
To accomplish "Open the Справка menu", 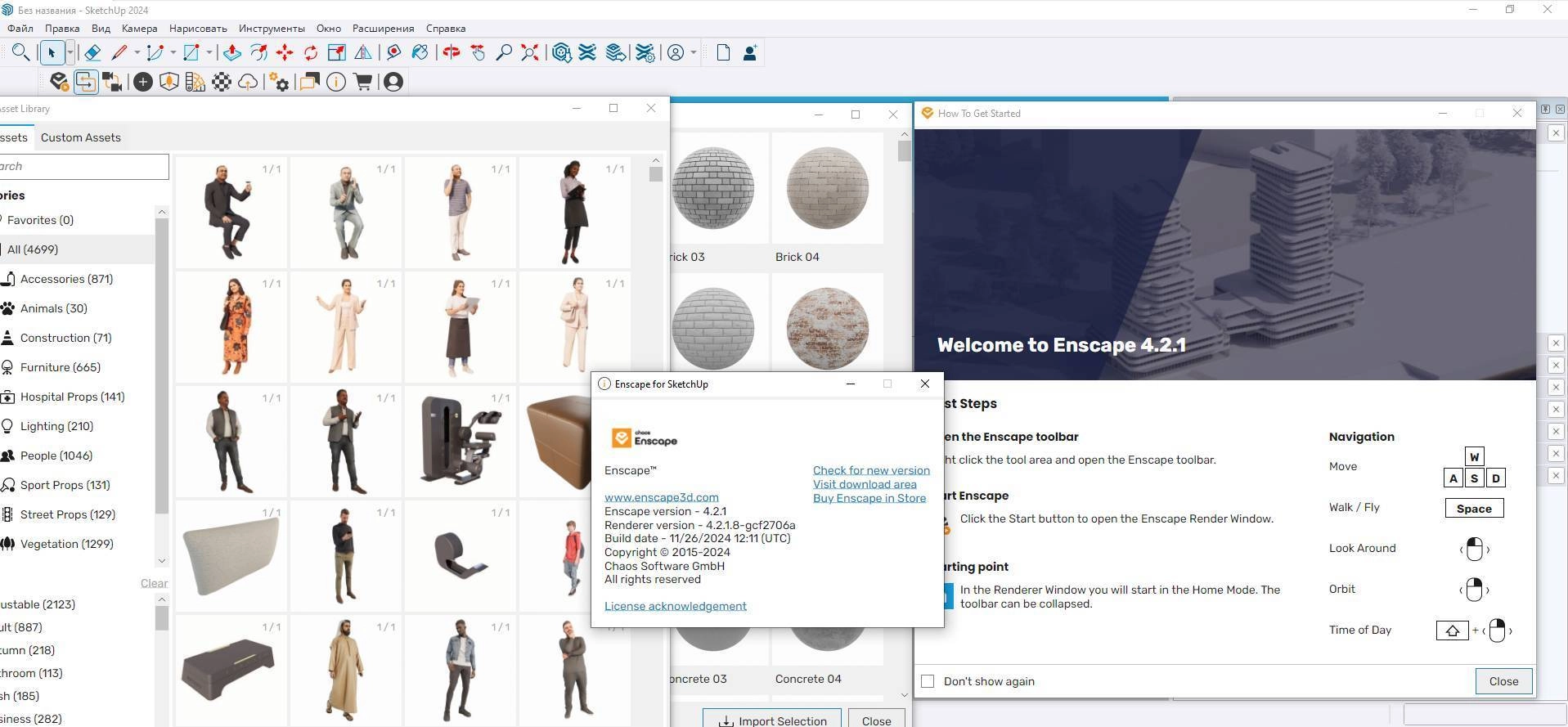I will coord(446,29).
